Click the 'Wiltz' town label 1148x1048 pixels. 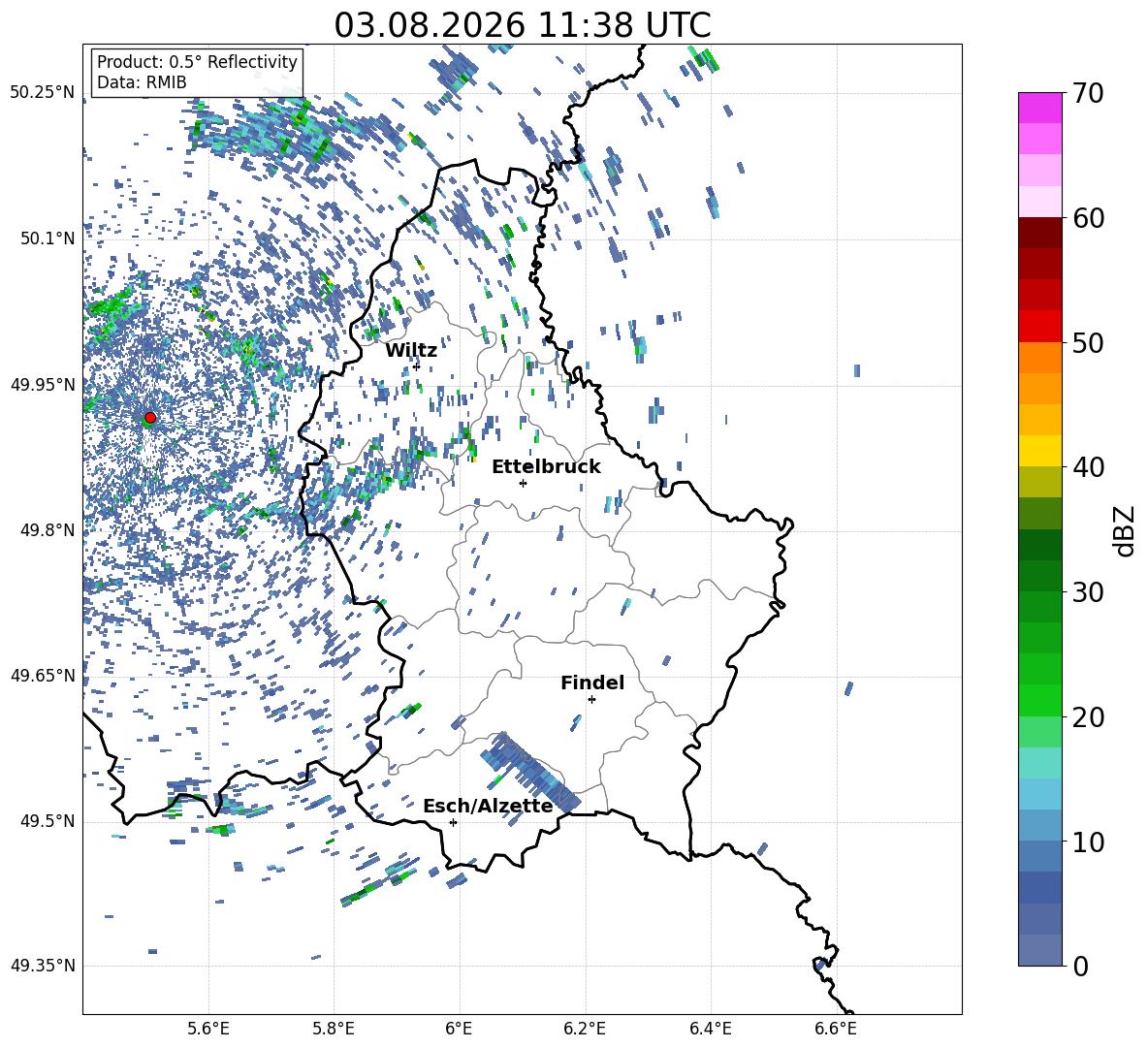(x=411, y=351)
